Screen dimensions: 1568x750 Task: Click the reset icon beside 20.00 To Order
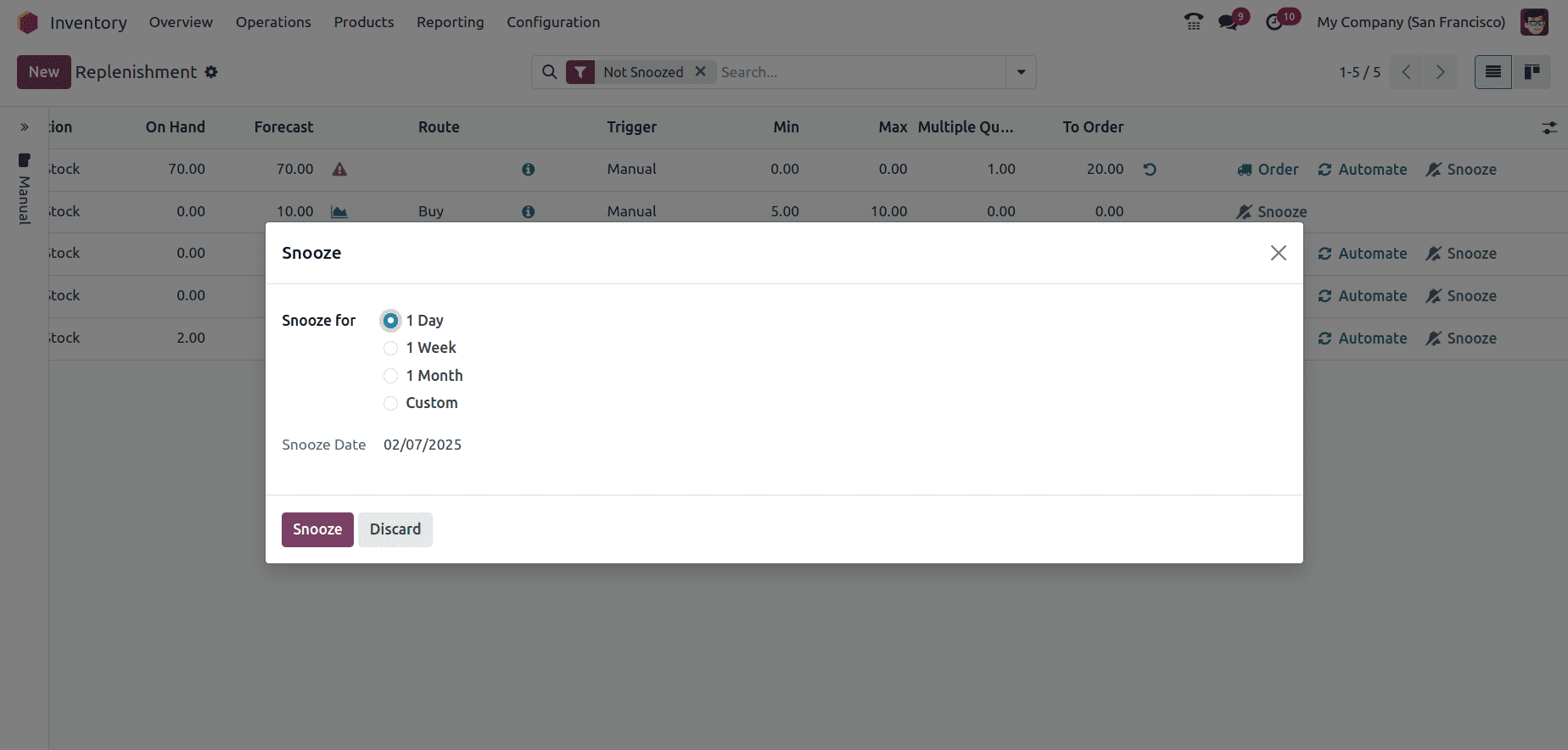point(1150,170)
